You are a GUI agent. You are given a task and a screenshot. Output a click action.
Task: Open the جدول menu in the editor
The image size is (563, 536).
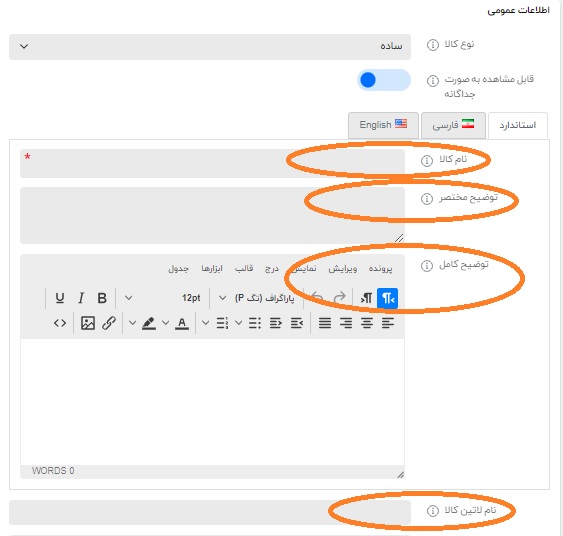click(x=178, y=269)
